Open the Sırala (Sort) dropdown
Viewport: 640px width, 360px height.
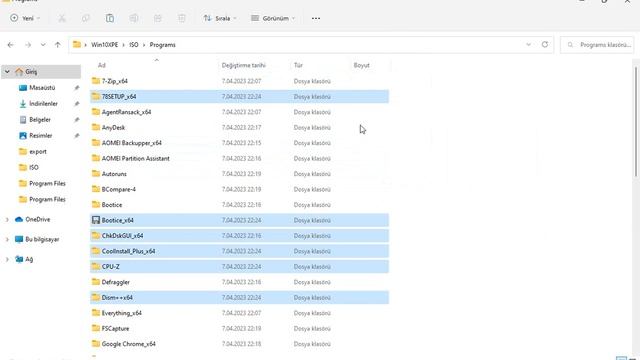(x=220, y=18)
